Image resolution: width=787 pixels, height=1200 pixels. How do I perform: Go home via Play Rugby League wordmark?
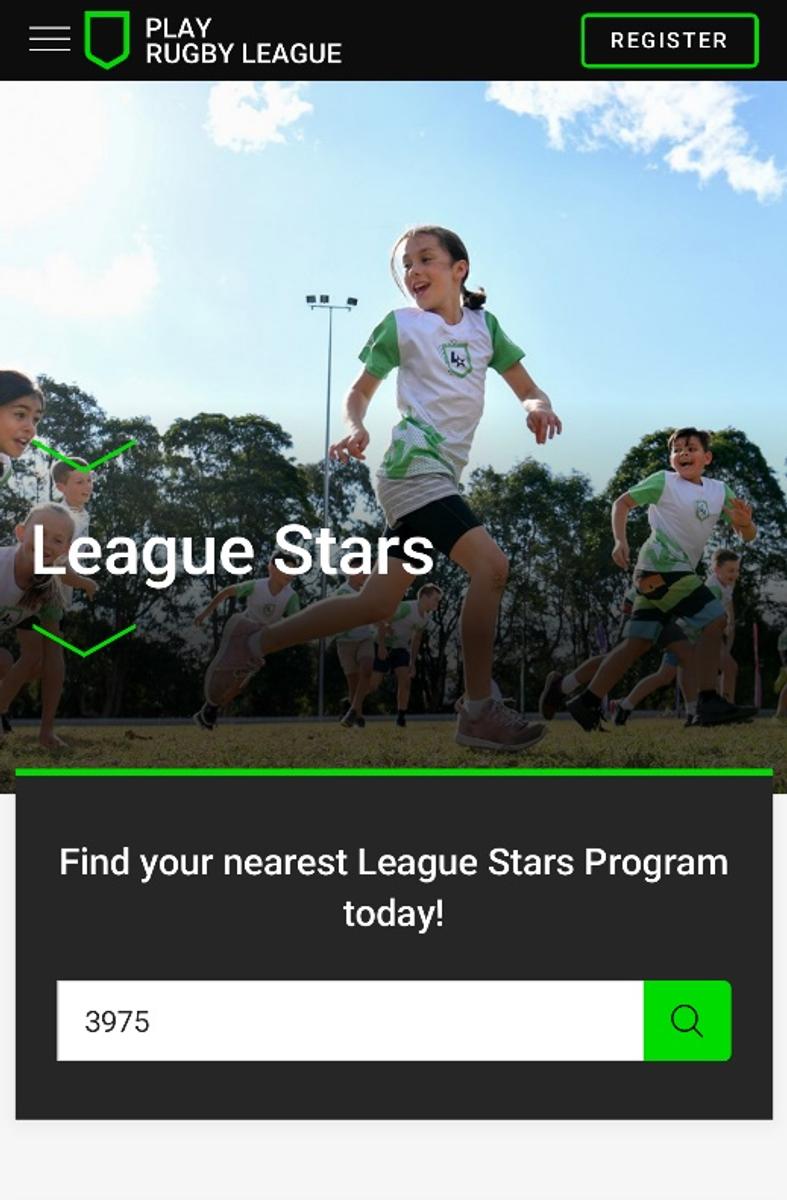[243, 40]
